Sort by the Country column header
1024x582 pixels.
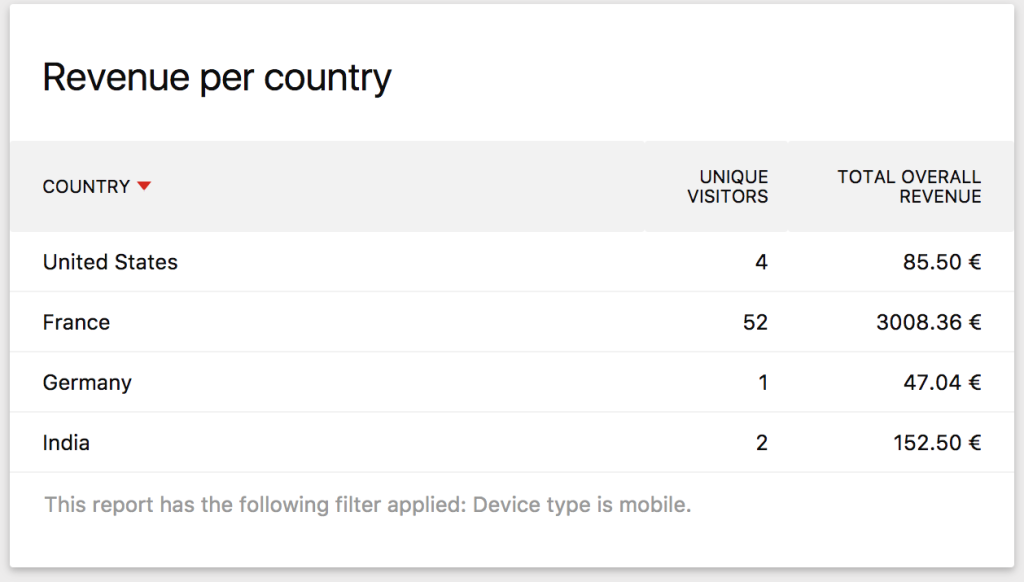[x=86, y=187]
